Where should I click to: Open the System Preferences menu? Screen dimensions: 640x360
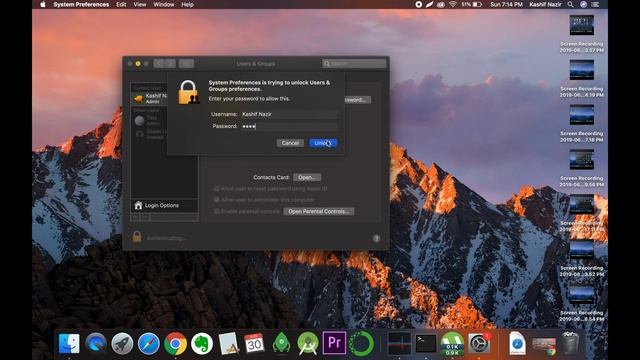[81, 4]
